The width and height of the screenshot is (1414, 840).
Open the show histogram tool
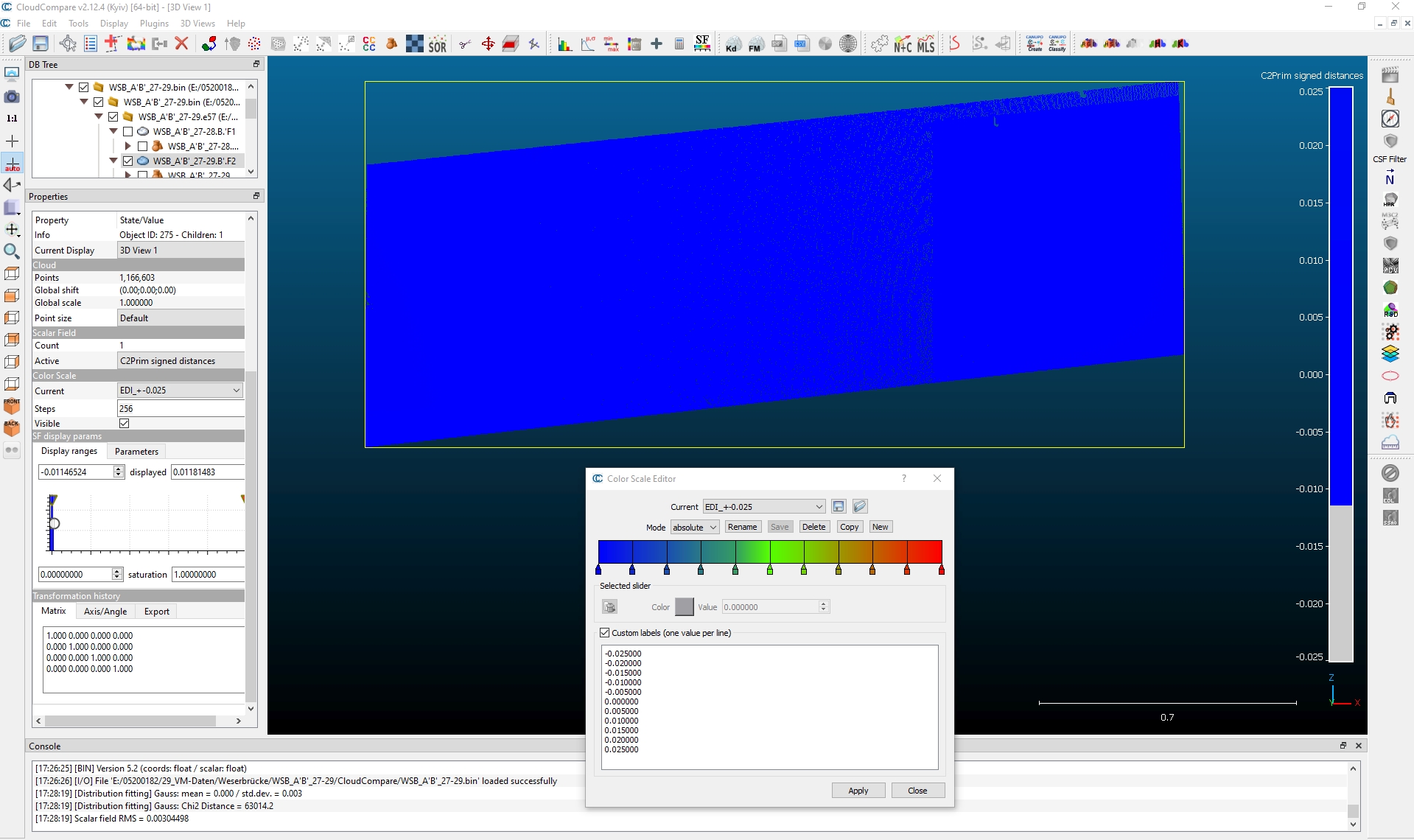[x=564, y=44]
